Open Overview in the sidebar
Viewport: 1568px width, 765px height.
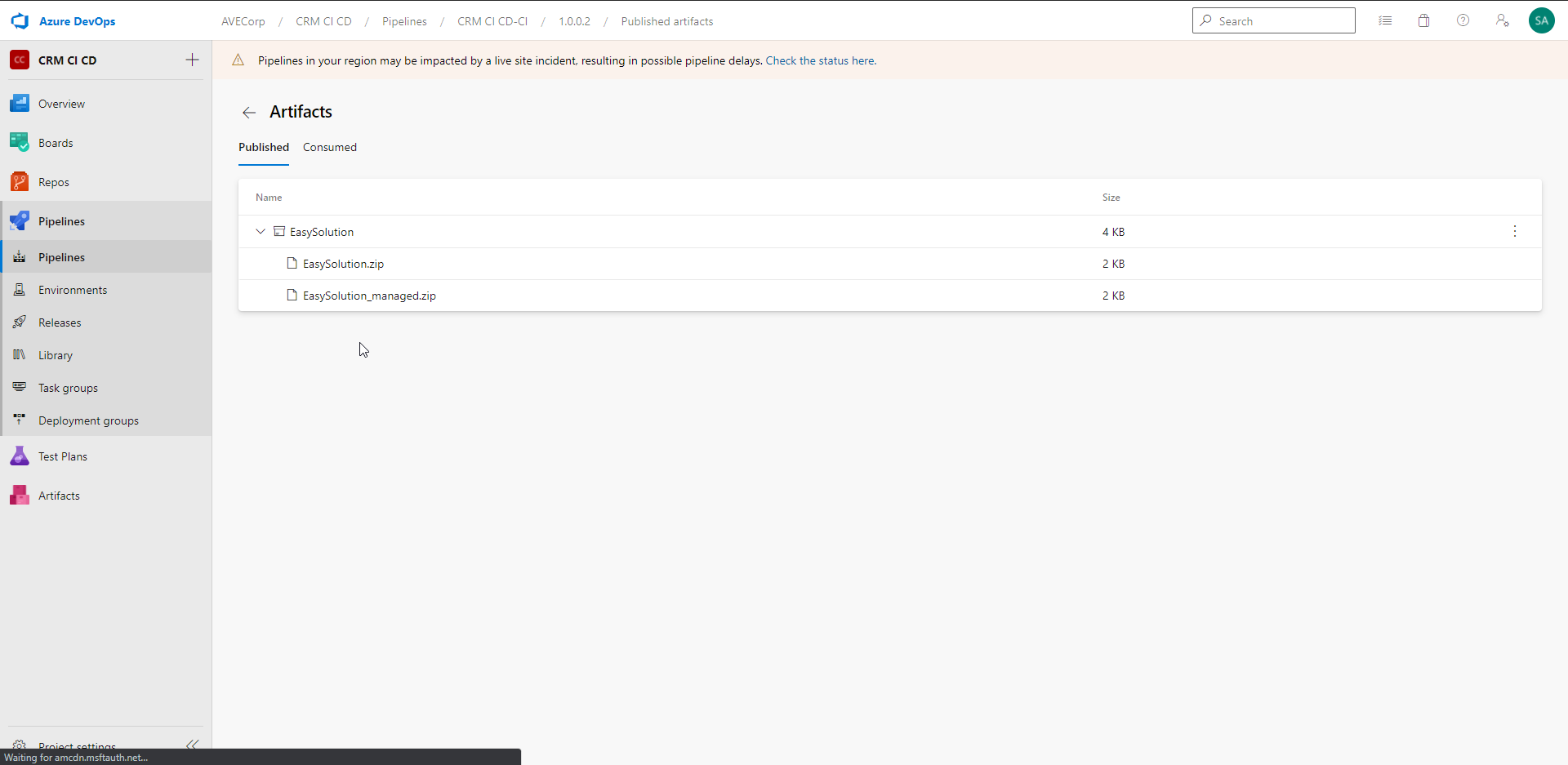coord(106,104)
